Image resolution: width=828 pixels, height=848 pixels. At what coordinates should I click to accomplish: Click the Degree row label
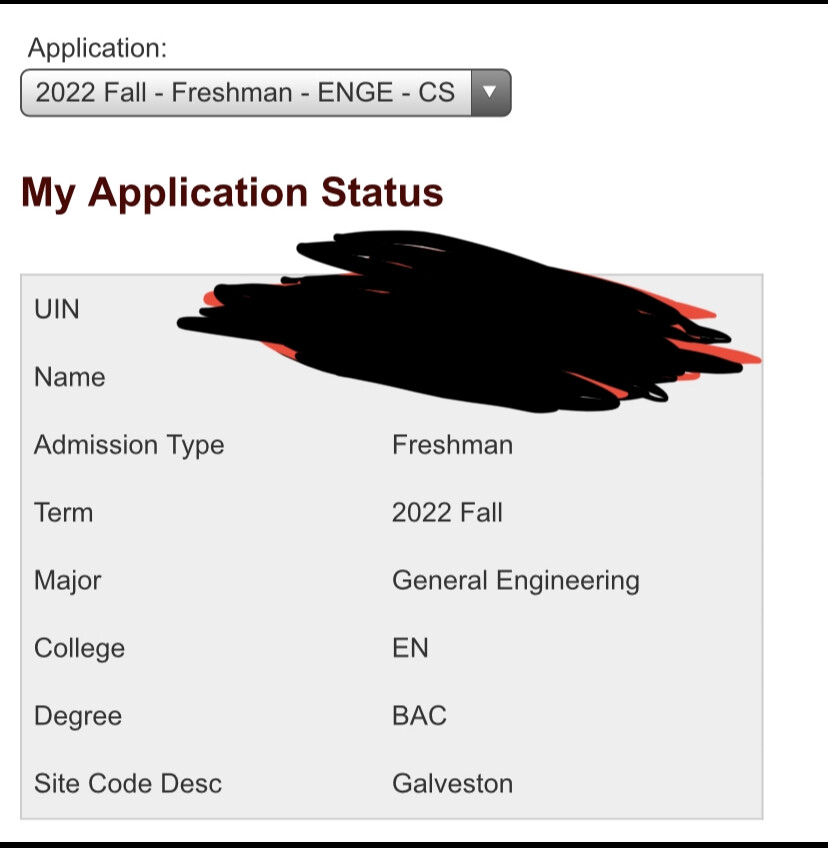tap(77, 716)
